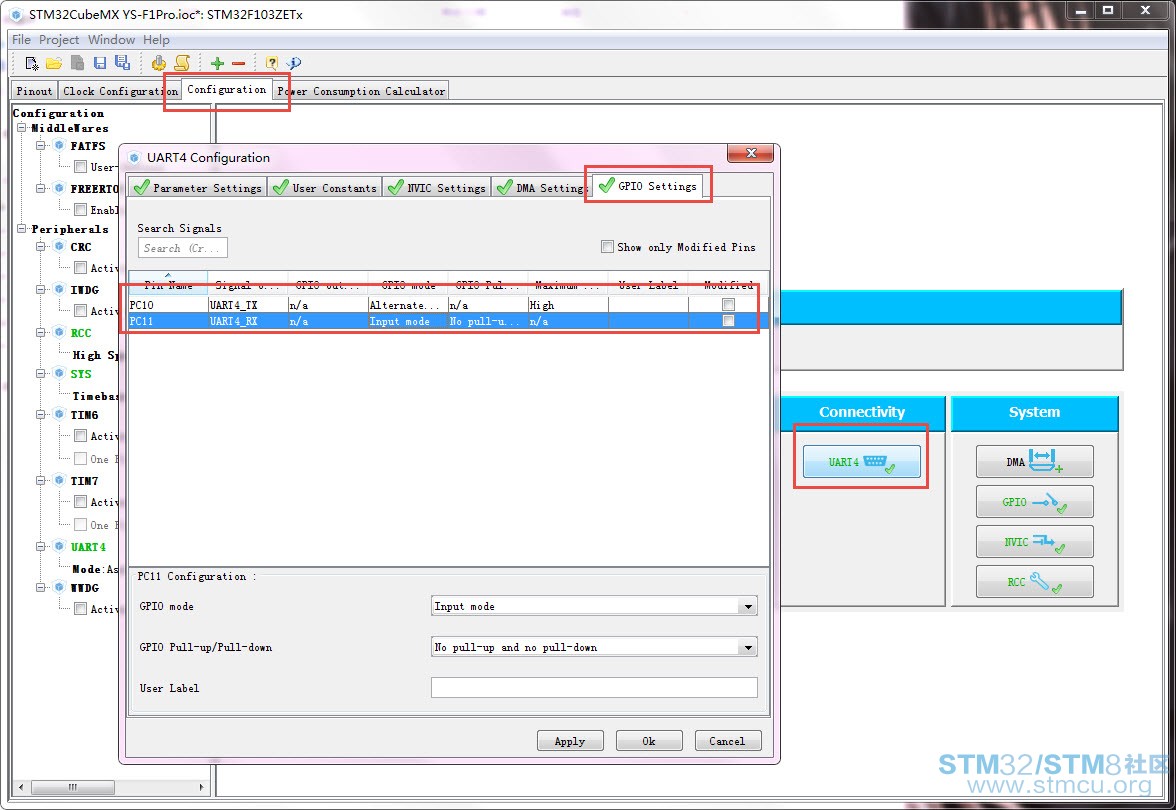This screenshot has height=810, width=1176.
Task: Click the green plus toolbar icon
Action: click(217, 63)
